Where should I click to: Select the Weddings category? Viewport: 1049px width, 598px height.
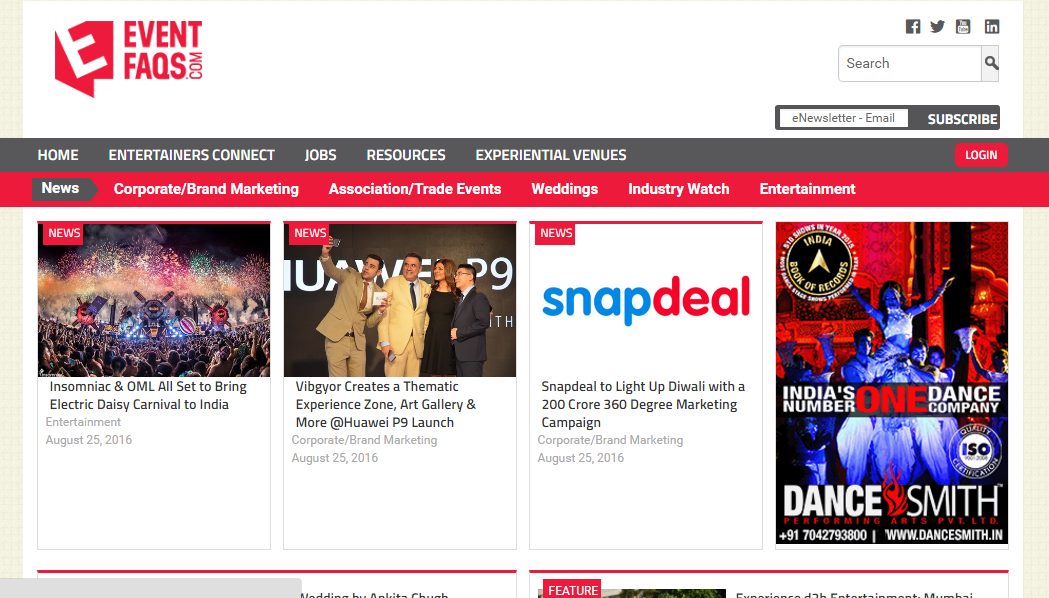[x=565, y=189]
